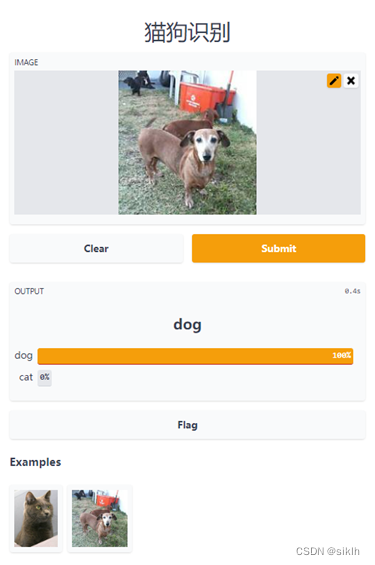
Task: Click the Clear button
Action: [x=96, y=248]
